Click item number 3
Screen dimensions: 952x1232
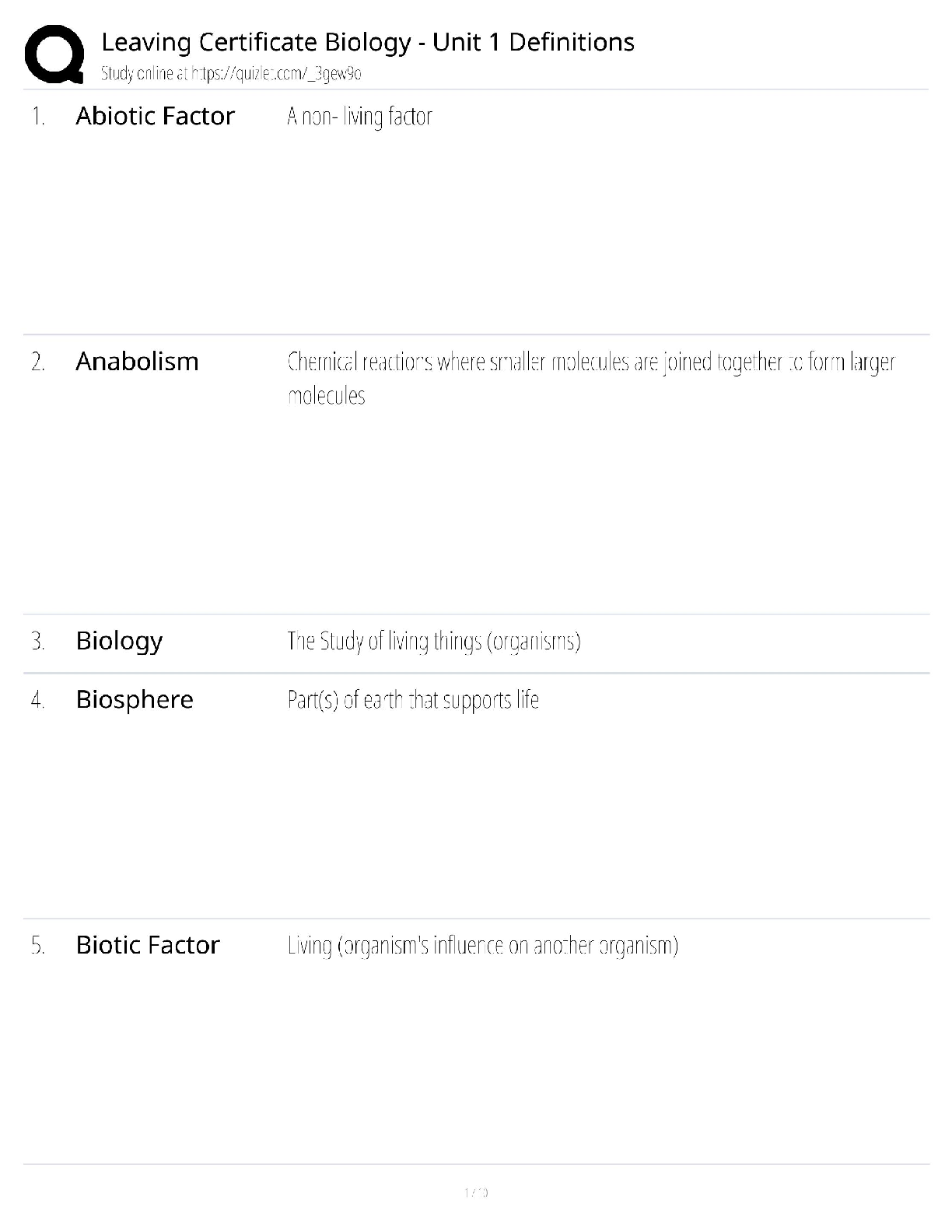point(38,642)
